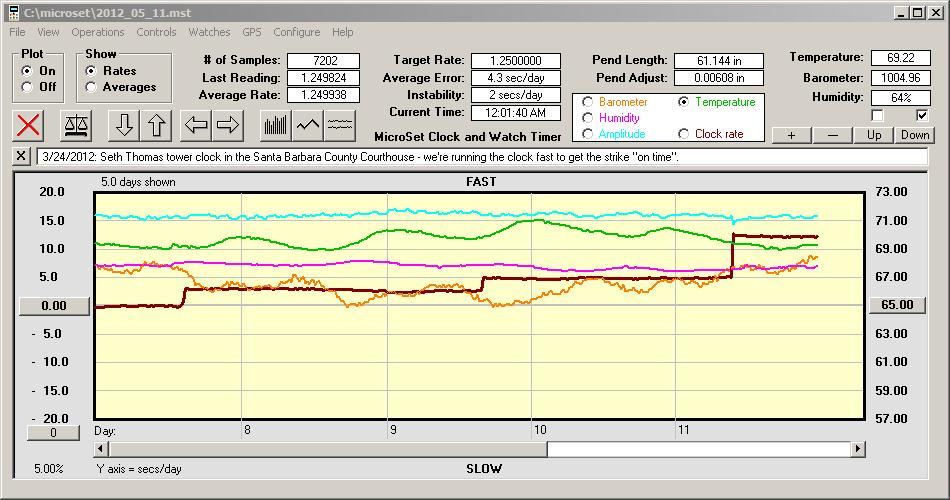Select the wavy lines graph icon
The image size is (950, 500).
tap(341, 125)
